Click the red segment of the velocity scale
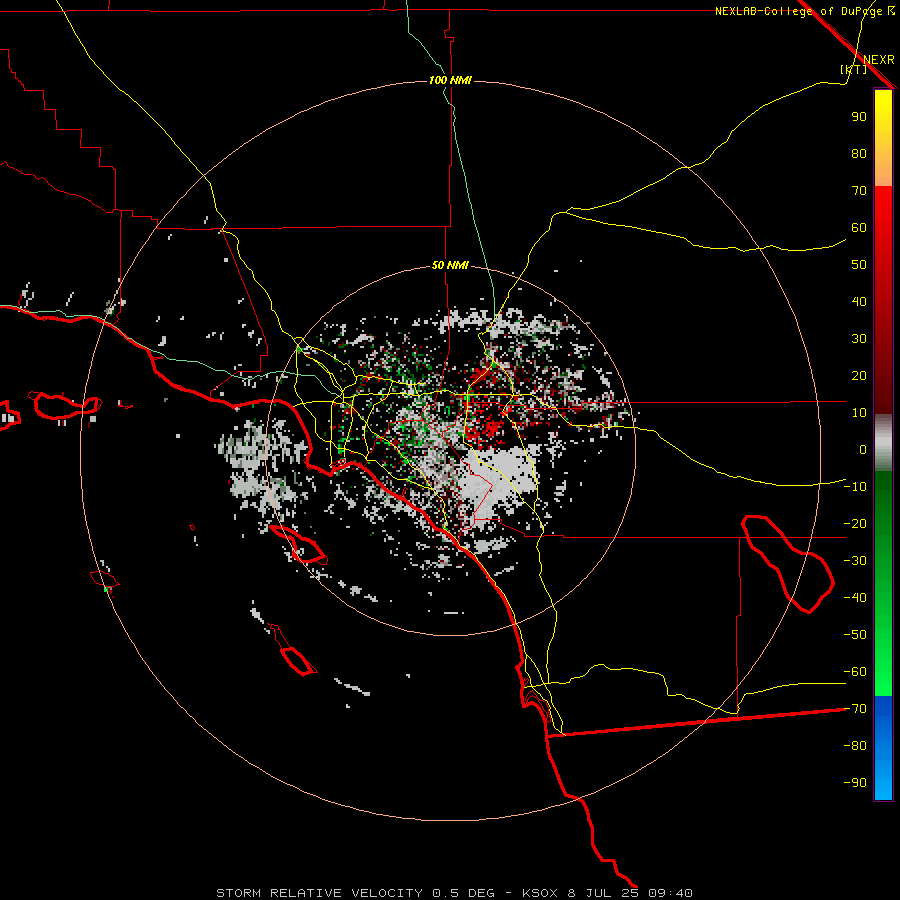Image resolution: width=900 pixels, height=900 pixels. pos(883,300)
